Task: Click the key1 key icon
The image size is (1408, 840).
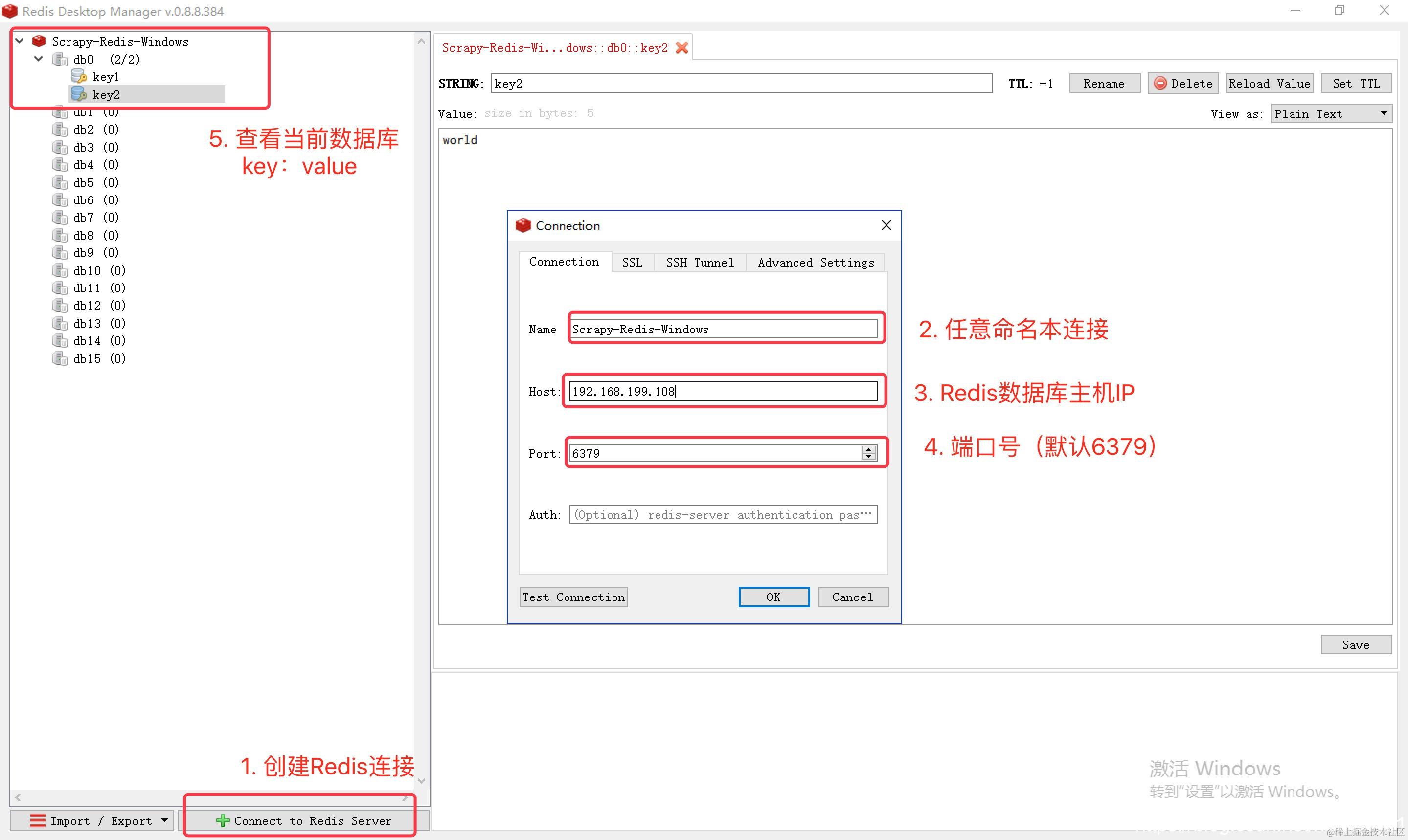Action: pos(79,76)
